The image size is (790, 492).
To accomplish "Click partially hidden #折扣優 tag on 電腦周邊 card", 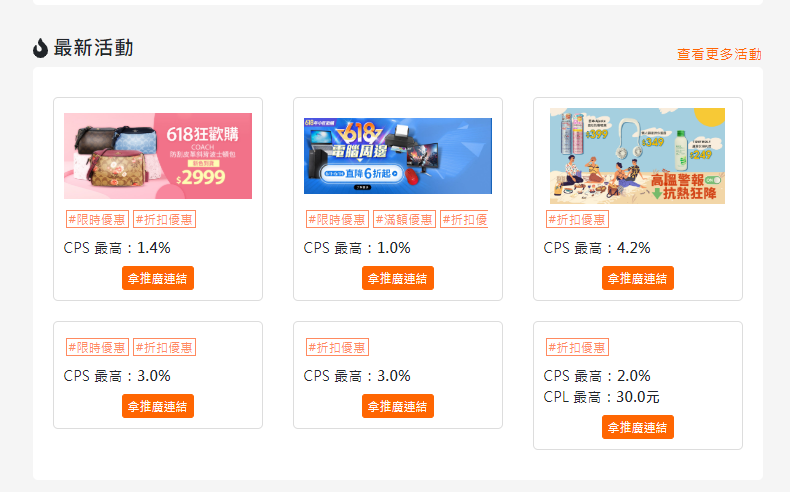I will 464,220.
